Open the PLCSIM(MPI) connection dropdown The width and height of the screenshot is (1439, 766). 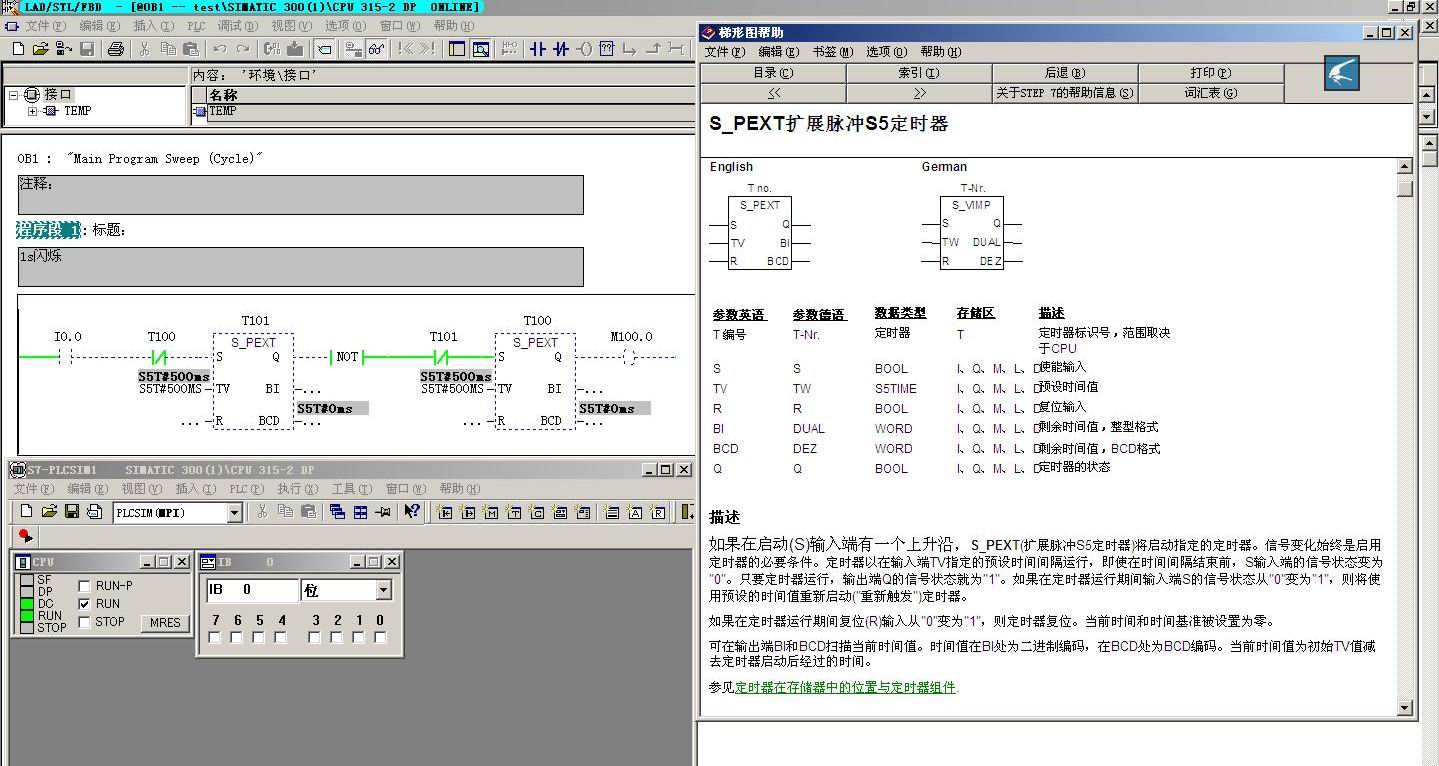pos(235,513)
